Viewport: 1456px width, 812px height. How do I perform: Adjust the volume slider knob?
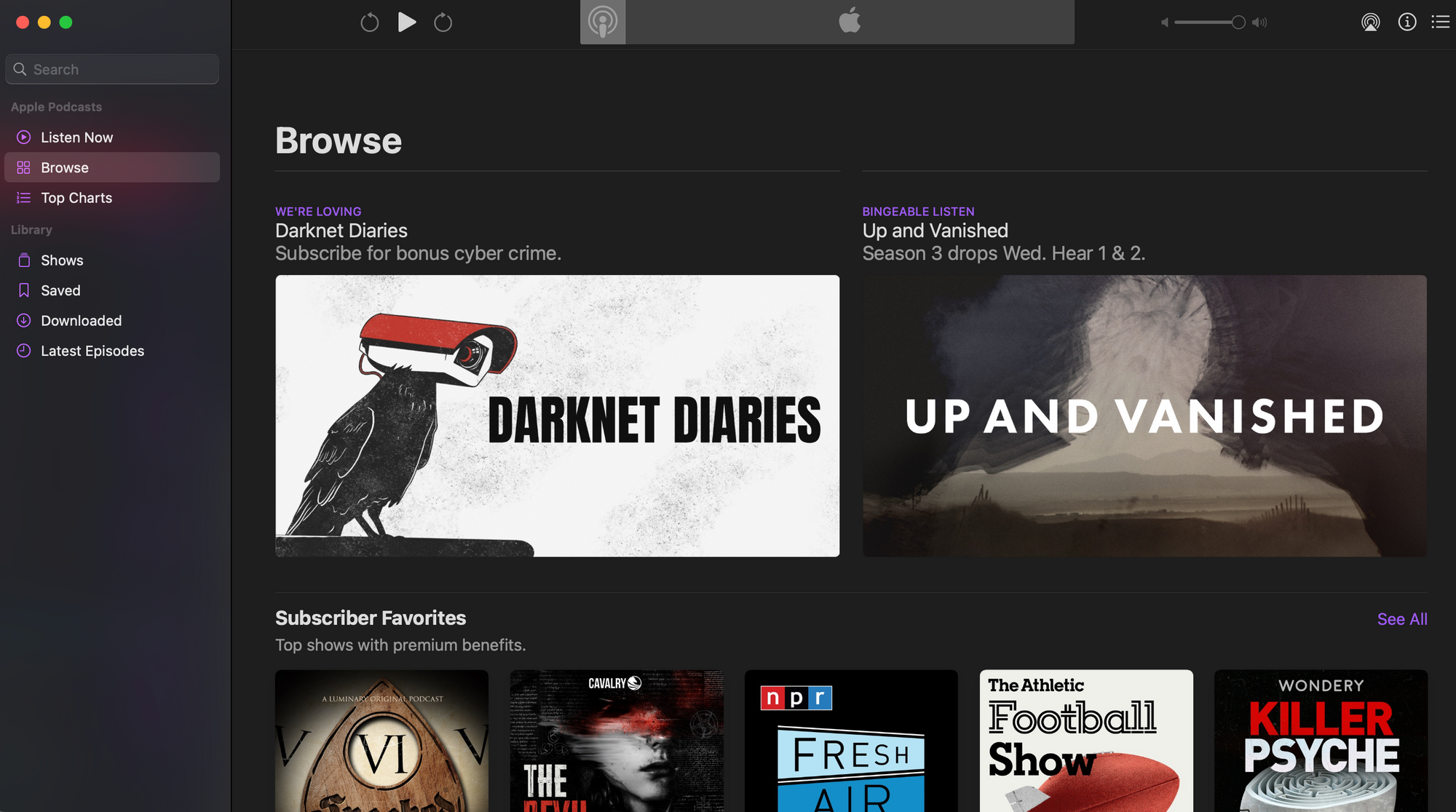(x=1238, y=23)
